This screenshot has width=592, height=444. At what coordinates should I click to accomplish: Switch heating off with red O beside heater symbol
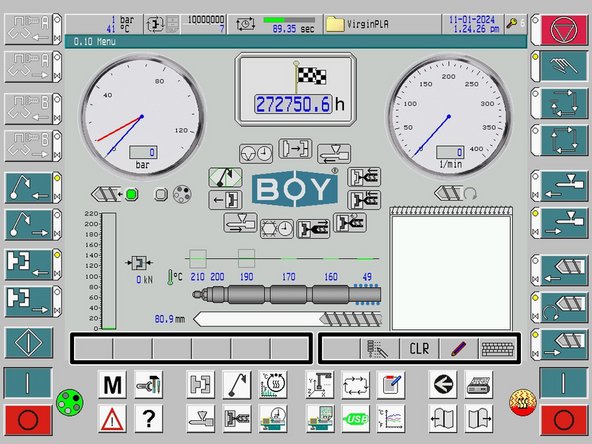click(x=563, y=420)
